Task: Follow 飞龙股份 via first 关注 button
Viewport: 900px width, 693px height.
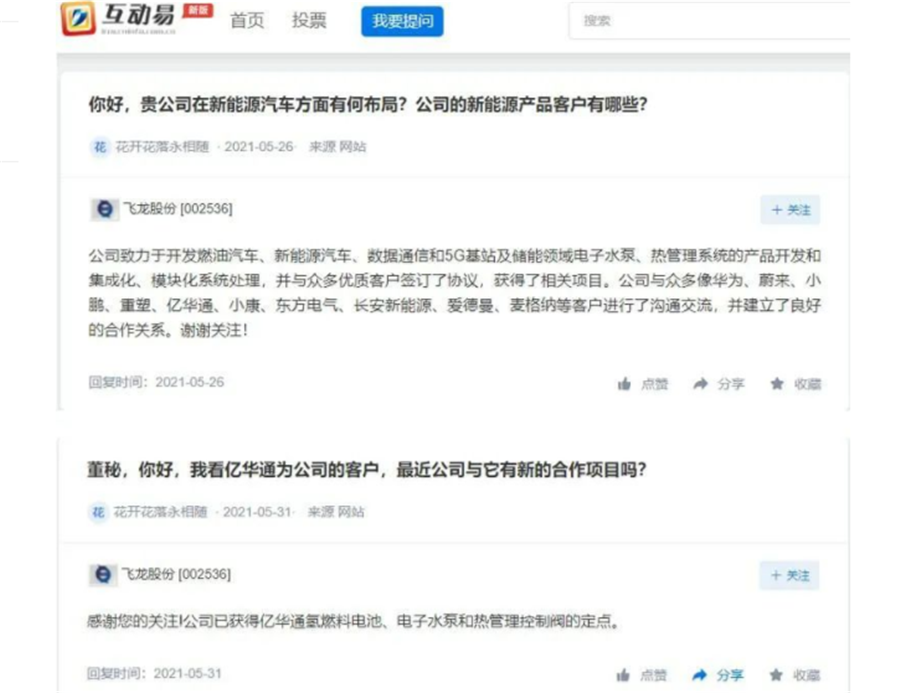Action: point(790,210)
